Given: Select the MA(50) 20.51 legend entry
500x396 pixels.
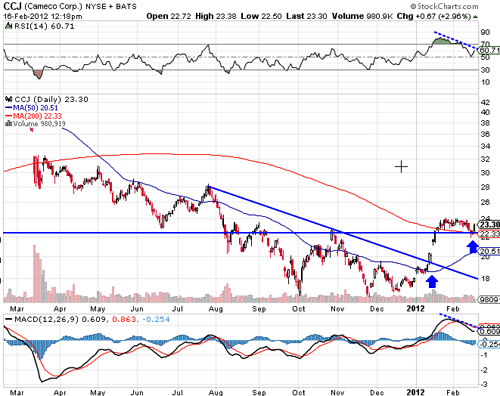Looking at the screenshot, I should click(31, 108).
